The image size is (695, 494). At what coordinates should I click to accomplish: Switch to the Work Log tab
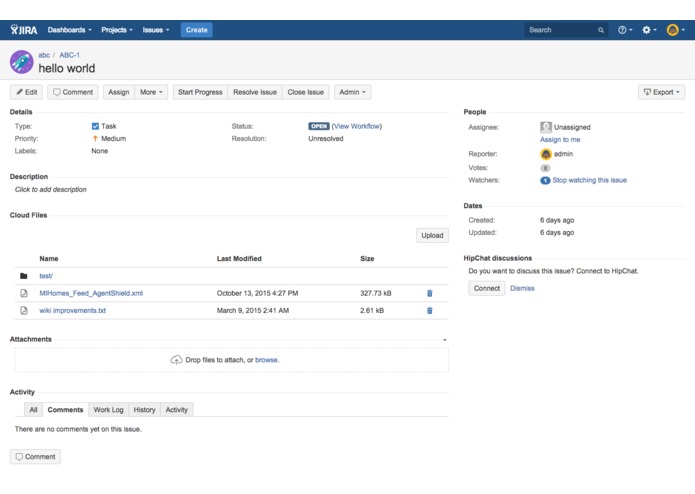pos(109,410)
